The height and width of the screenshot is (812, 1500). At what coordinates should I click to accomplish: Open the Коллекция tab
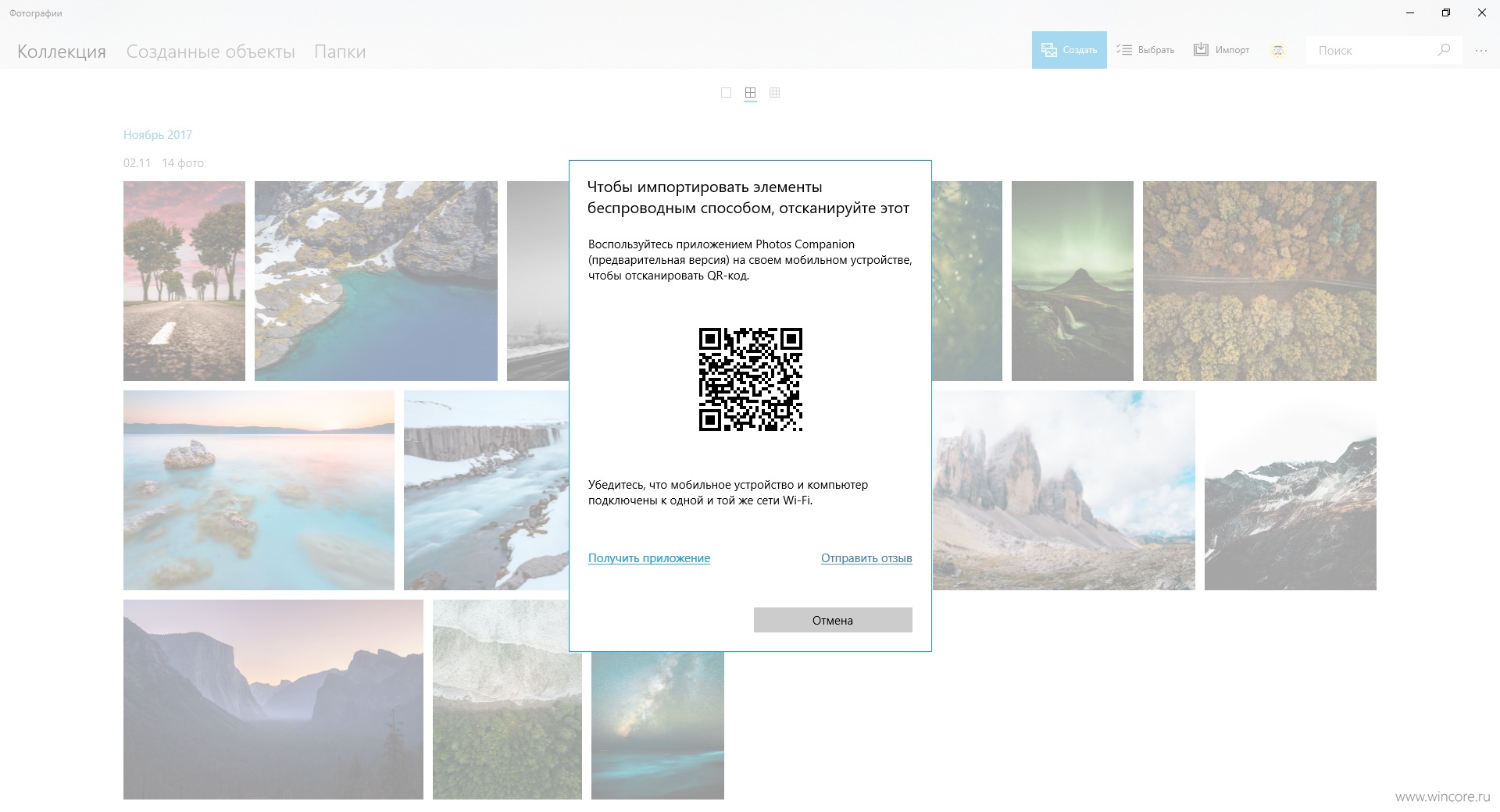[62, 52]
